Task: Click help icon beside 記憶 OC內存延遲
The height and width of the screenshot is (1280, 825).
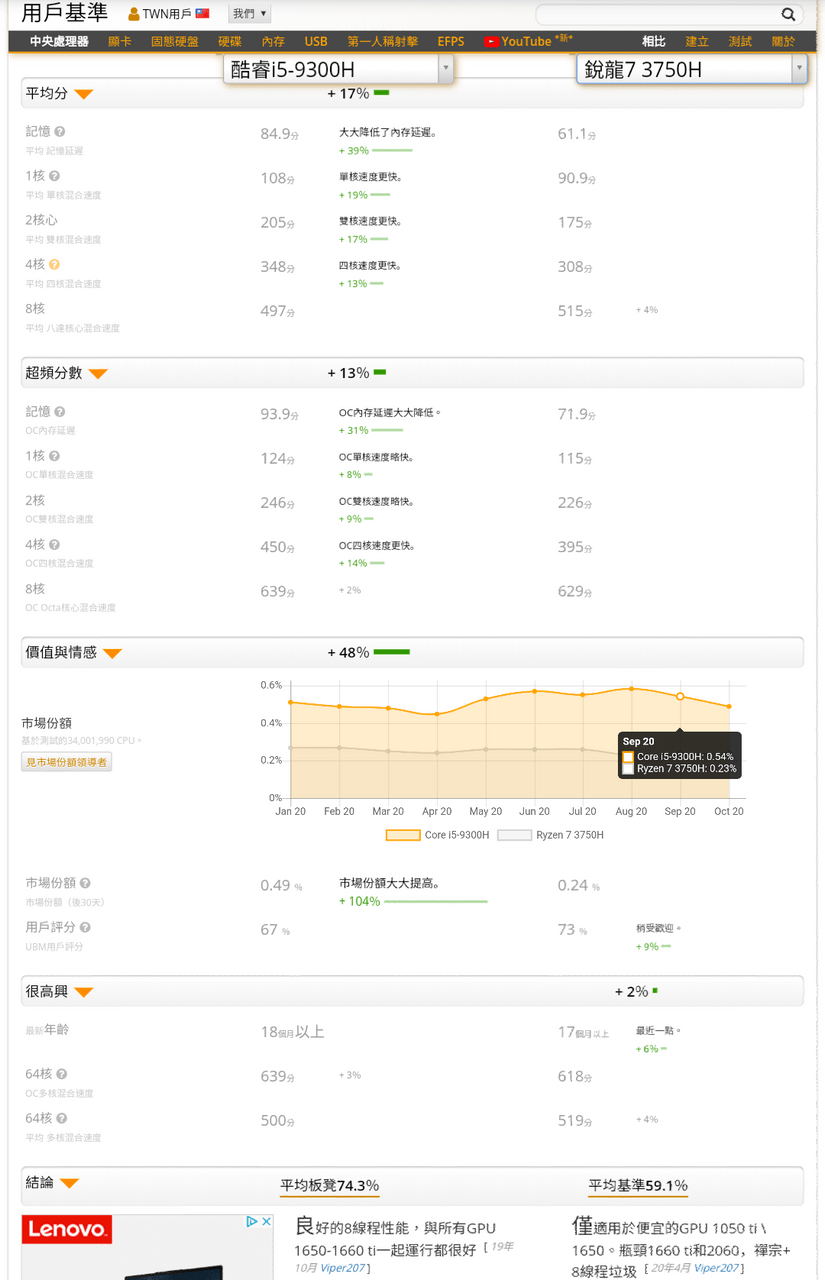Action: click(60, 411)
